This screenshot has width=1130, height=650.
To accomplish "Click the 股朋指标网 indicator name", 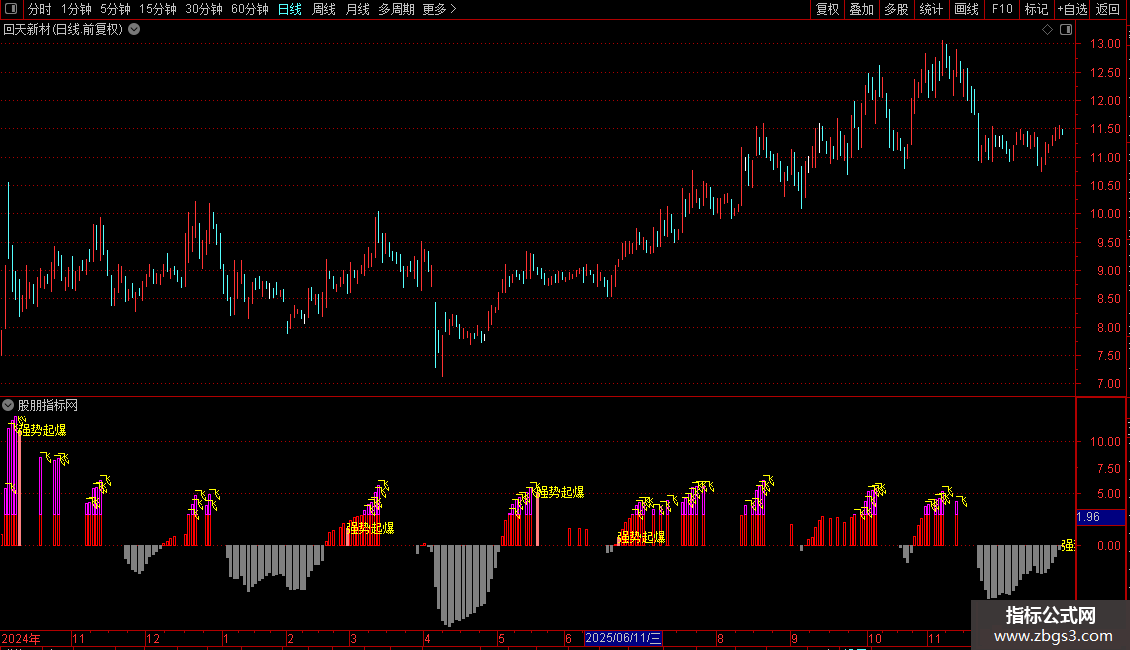I will [x=48, y=406].
